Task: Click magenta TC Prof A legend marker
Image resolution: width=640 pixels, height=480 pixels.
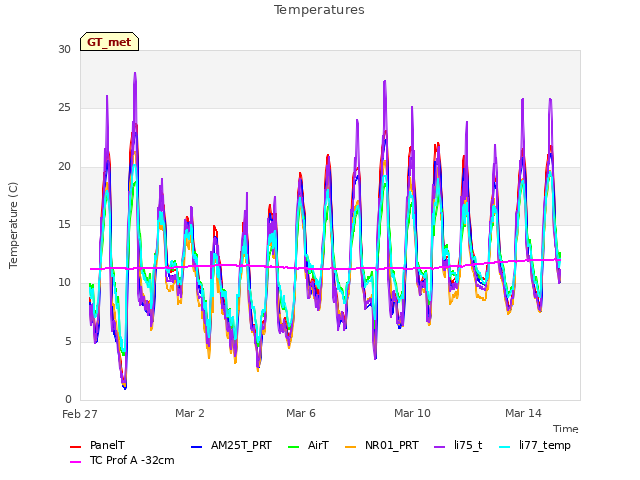Action: pos(76,462)
